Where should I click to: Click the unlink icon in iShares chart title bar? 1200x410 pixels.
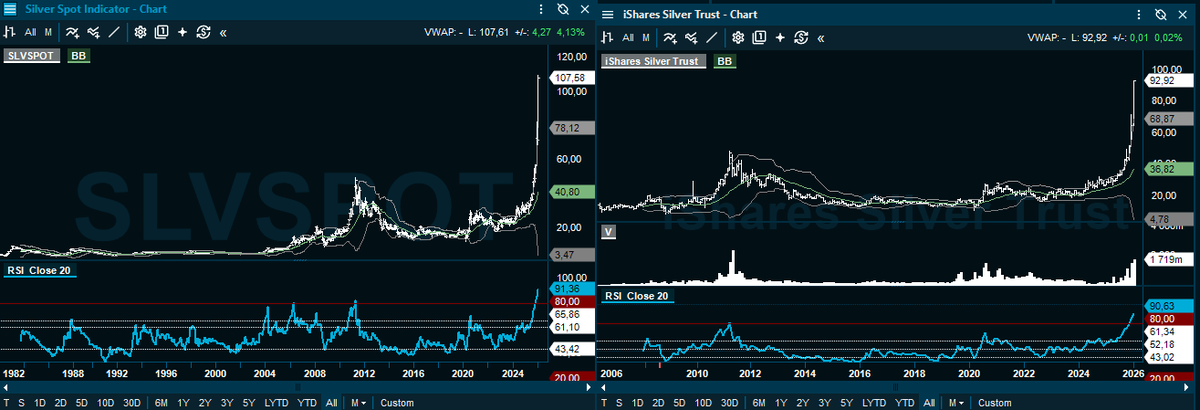1161,14
